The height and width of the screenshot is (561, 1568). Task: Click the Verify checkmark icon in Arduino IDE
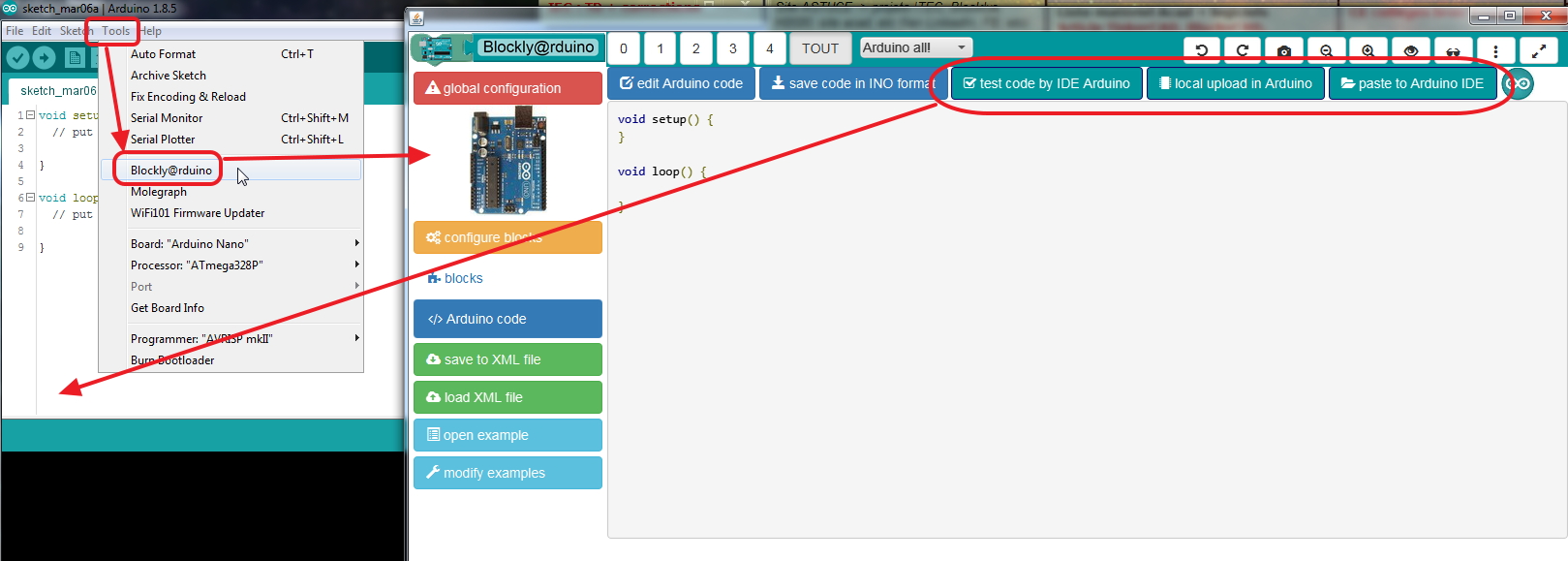[17, 57]
